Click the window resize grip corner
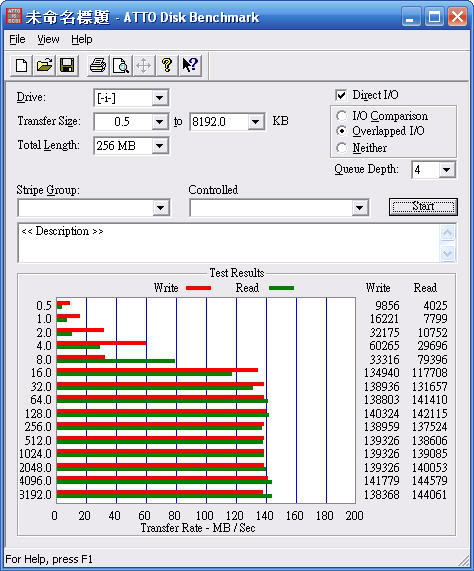 click(463, 560)
